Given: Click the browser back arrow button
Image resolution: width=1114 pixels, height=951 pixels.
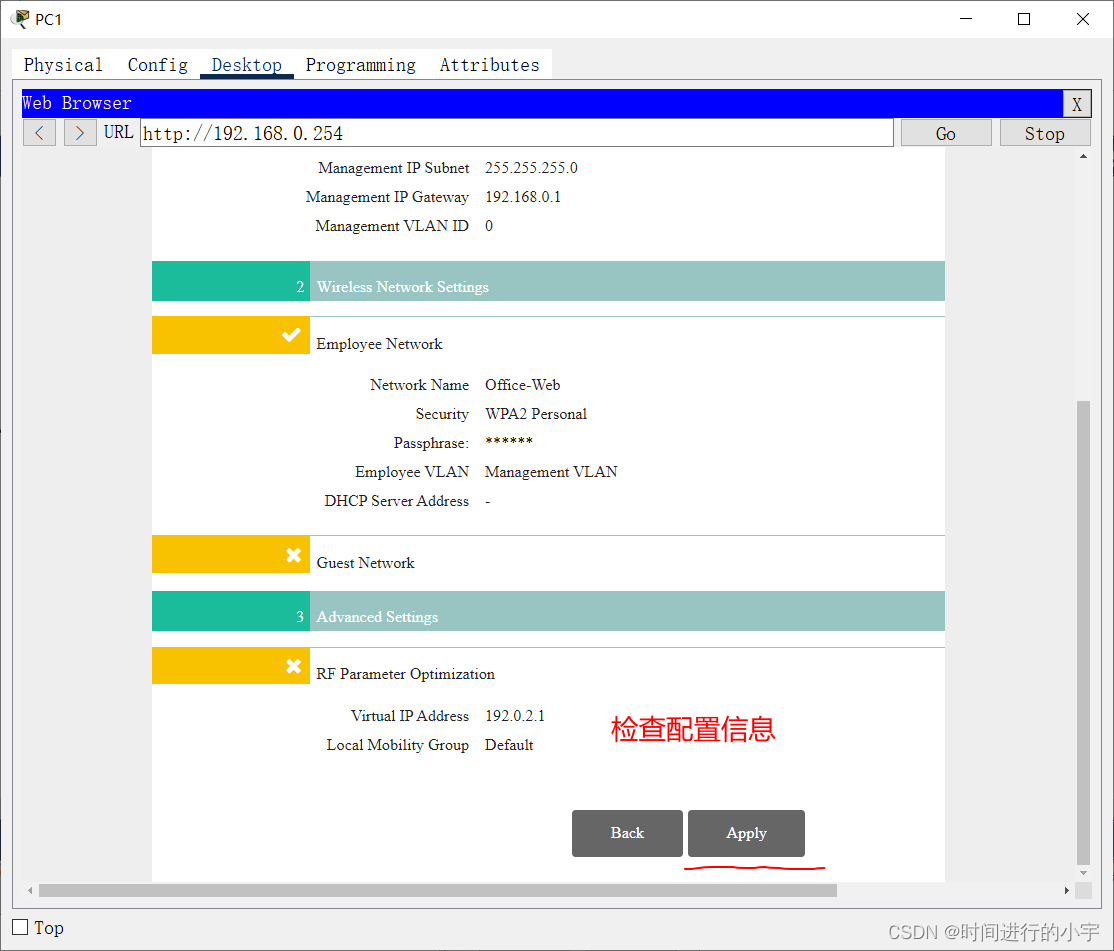Looking at the screenshot, I should (40, 133).
